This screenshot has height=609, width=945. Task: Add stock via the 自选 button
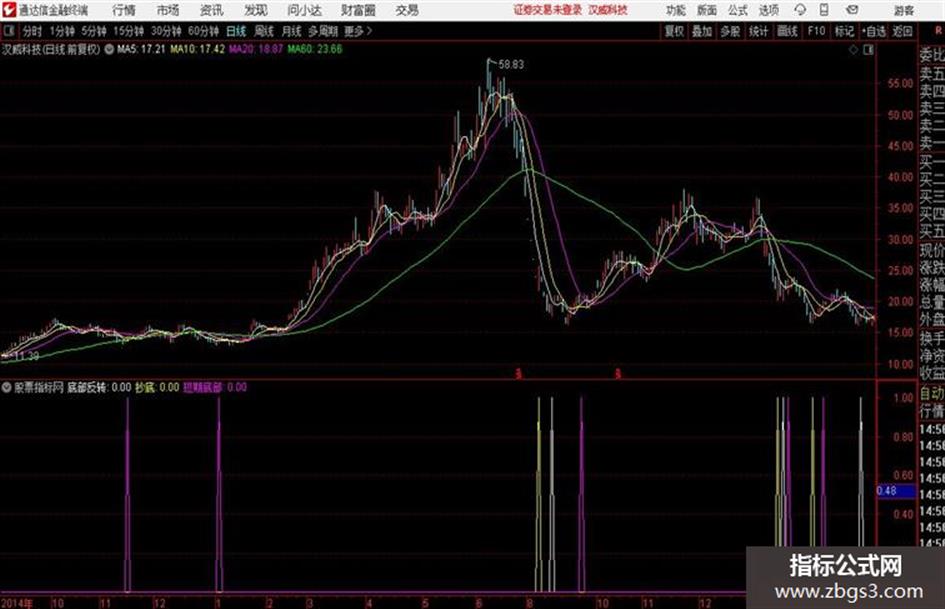(873, 31)
